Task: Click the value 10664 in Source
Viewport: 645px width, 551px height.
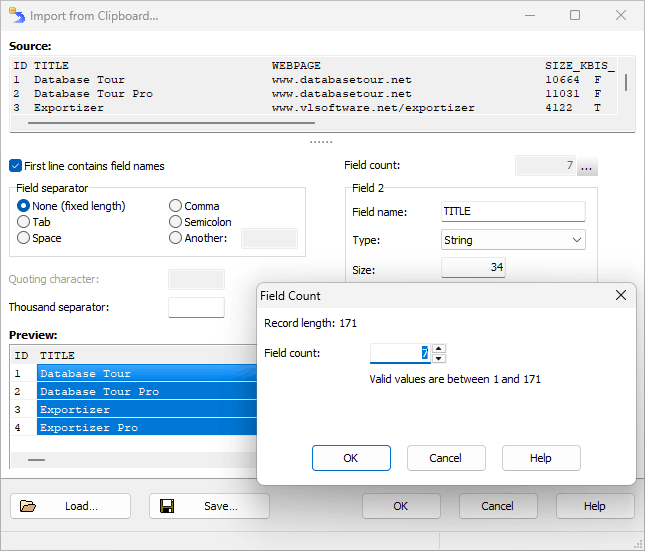Action: (562, 79)
